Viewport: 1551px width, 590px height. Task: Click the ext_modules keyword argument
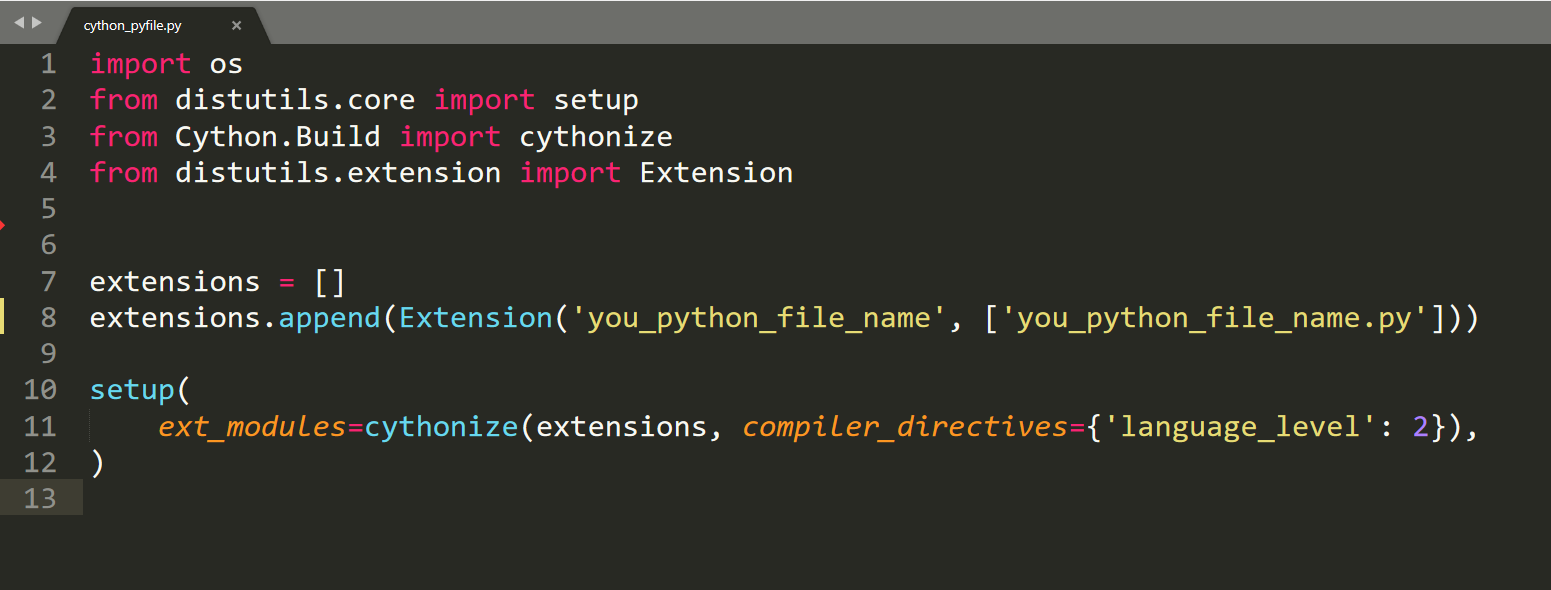252,428
